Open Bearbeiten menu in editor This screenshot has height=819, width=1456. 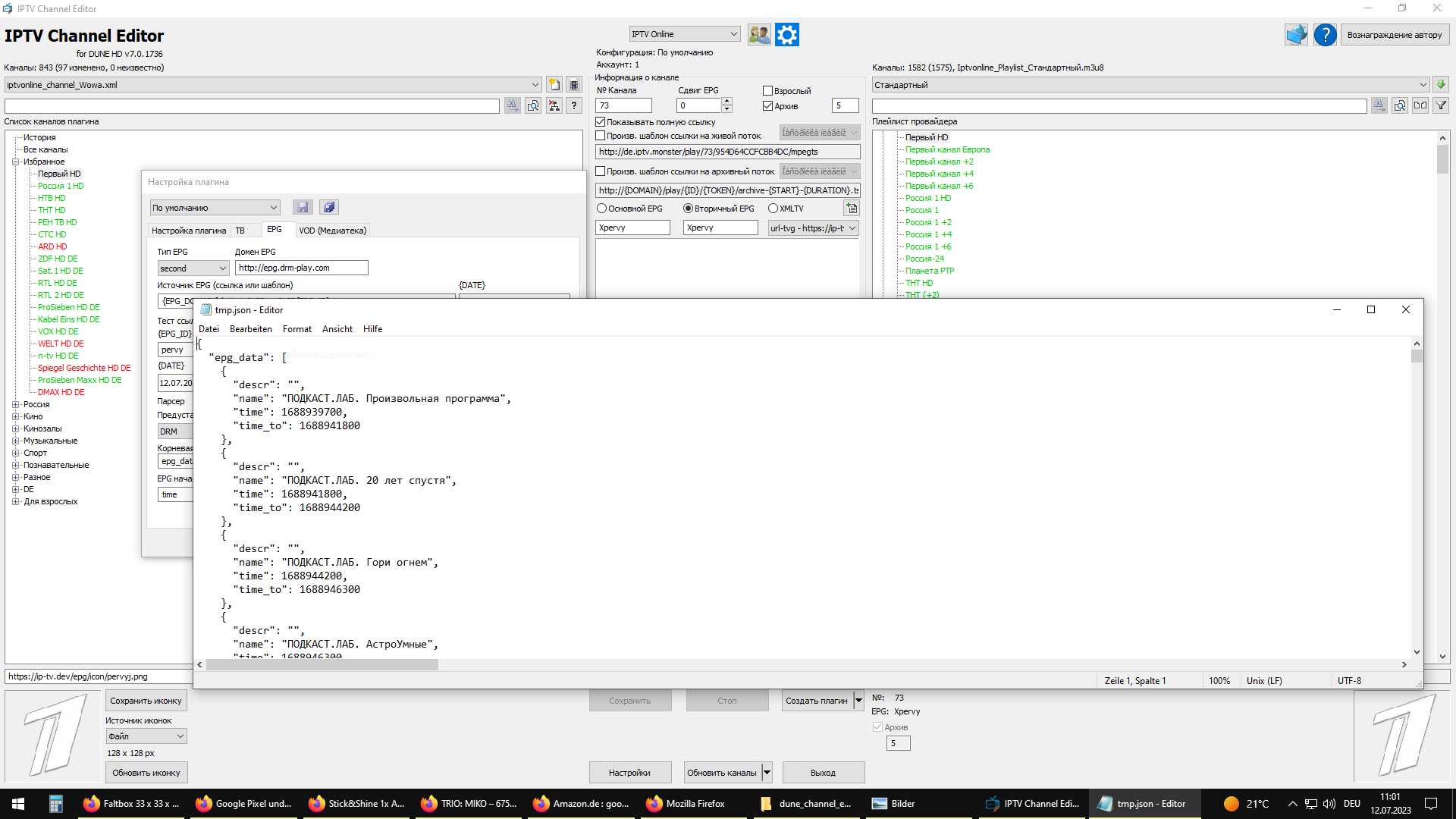point(250,329)
